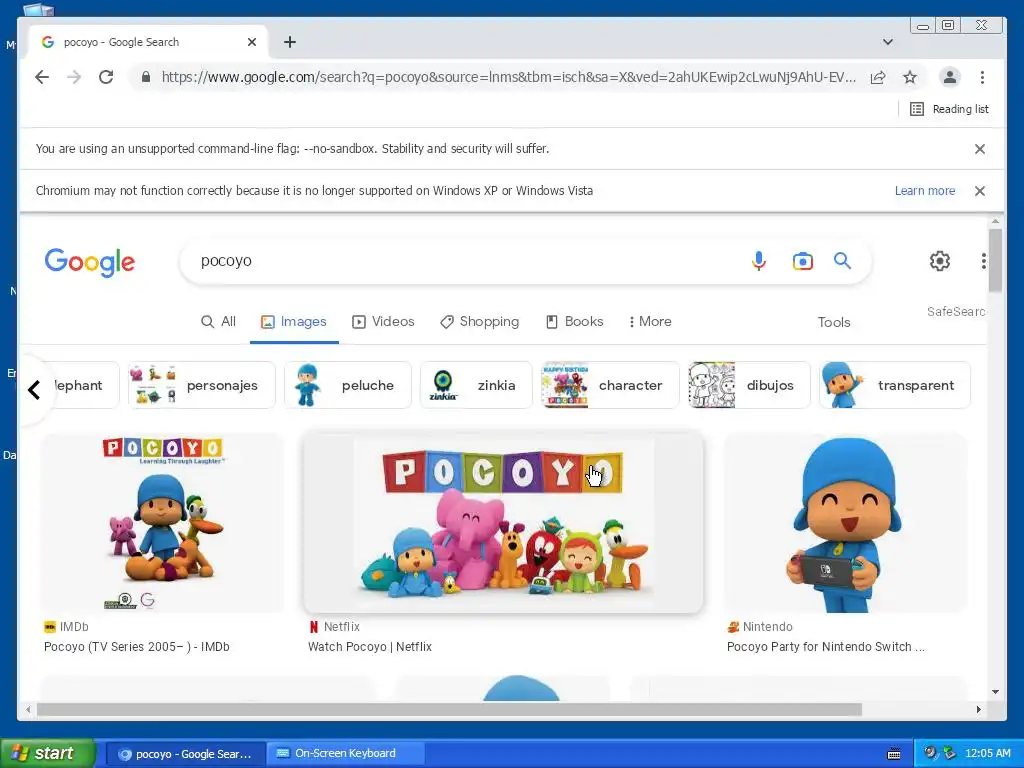
Task: Open a new tab with the plus button
Action: coord(290,42)
